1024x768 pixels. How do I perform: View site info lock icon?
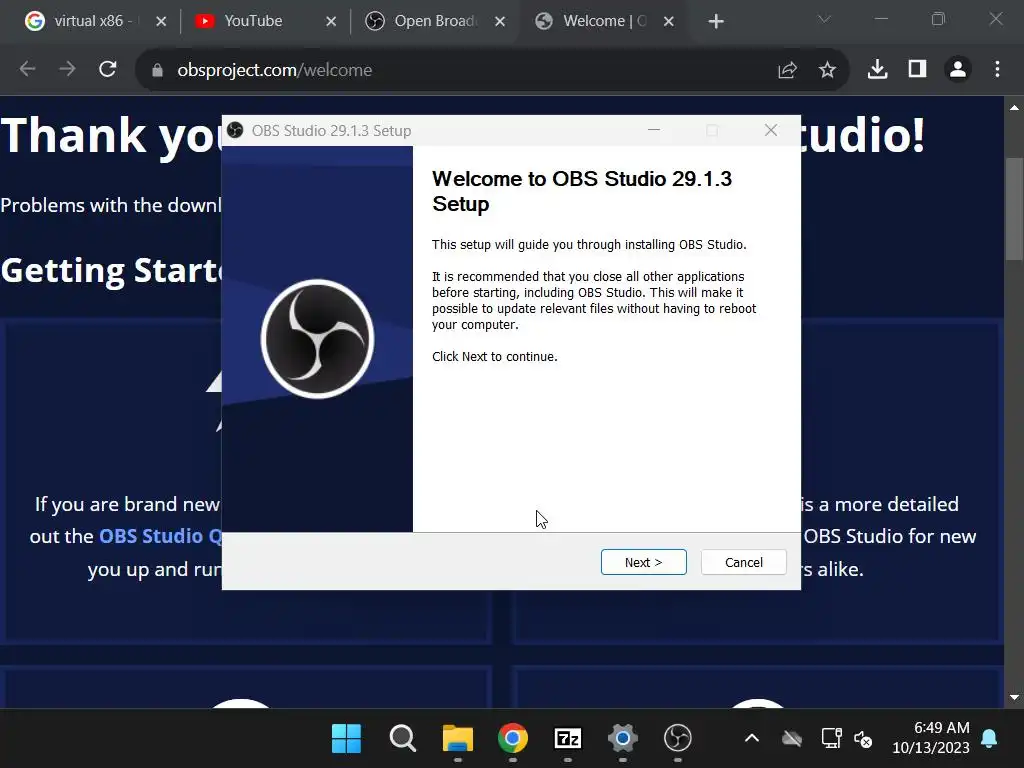(157, 70)
